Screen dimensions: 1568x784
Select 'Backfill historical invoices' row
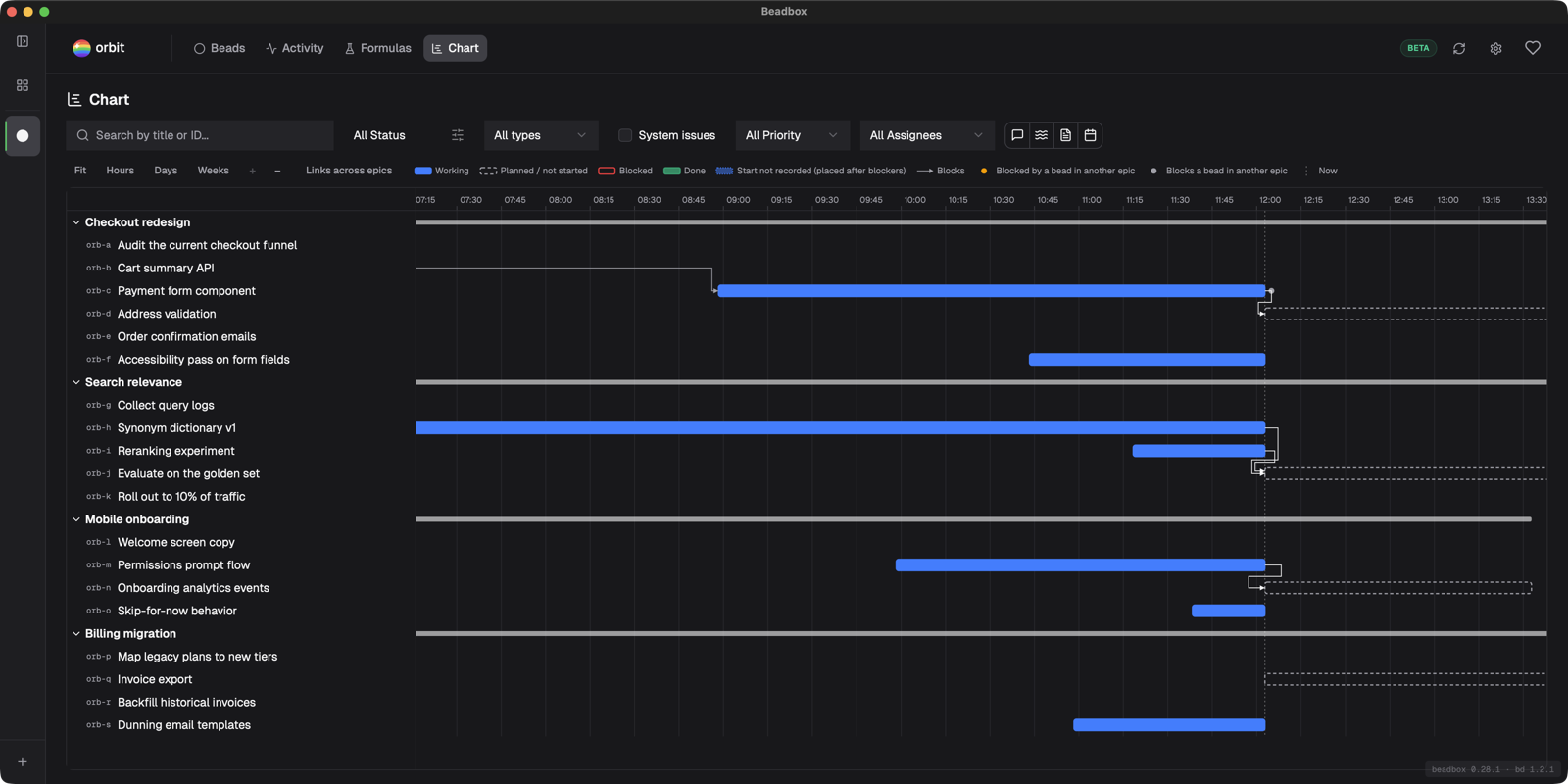(x=241, y=703)
